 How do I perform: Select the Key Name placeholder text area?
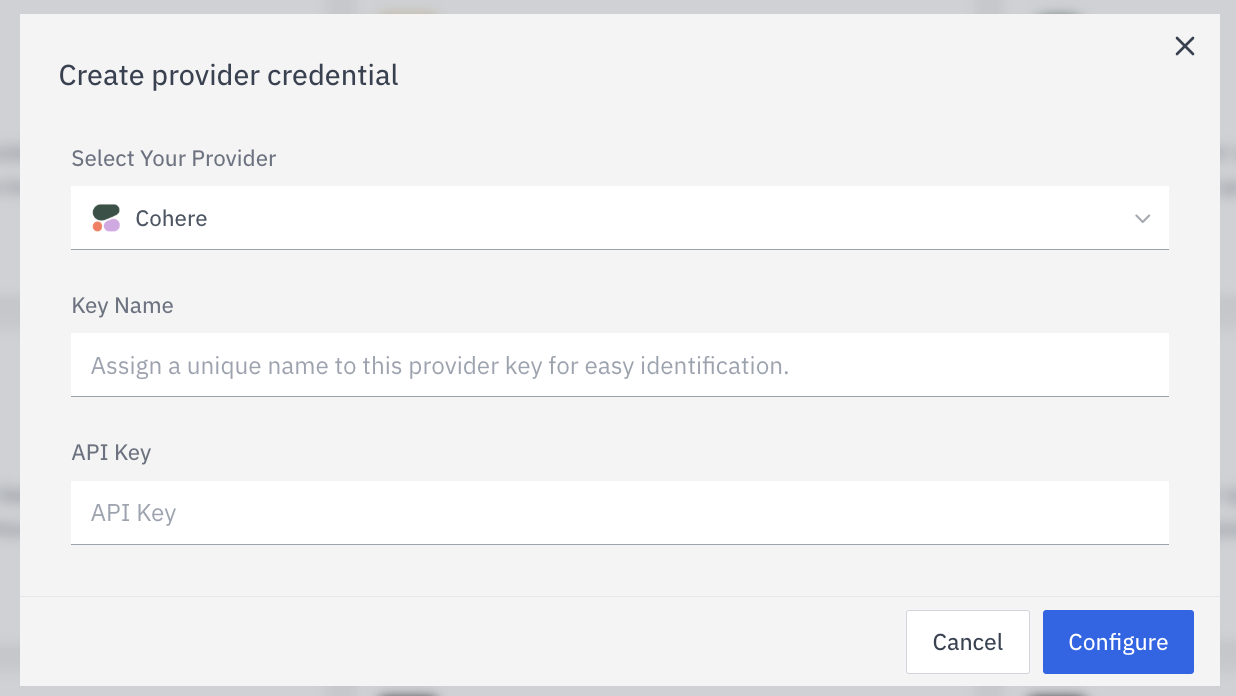(440, 364)
